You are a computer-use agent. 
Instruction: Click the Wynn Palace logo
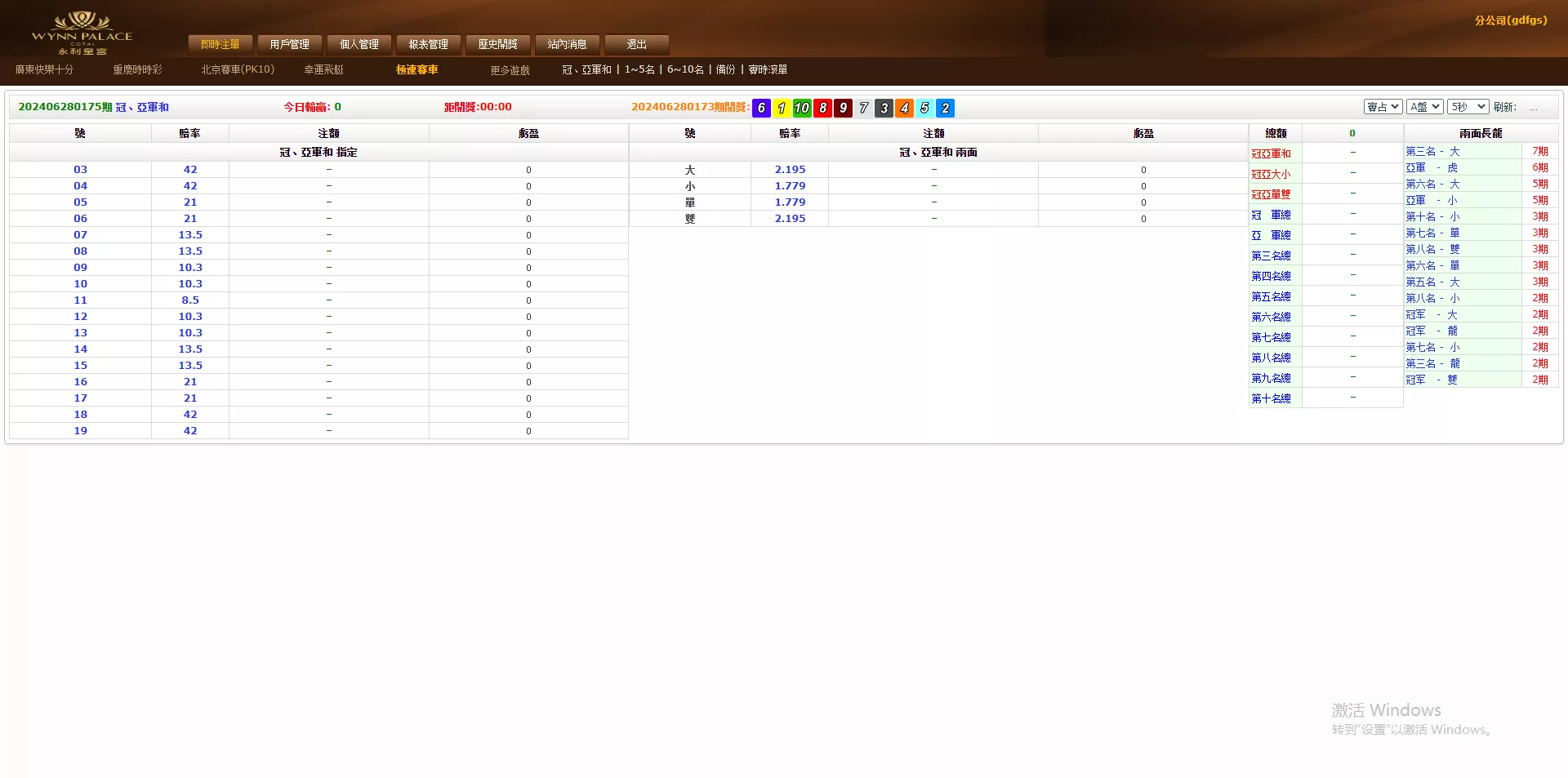[82, 33]
